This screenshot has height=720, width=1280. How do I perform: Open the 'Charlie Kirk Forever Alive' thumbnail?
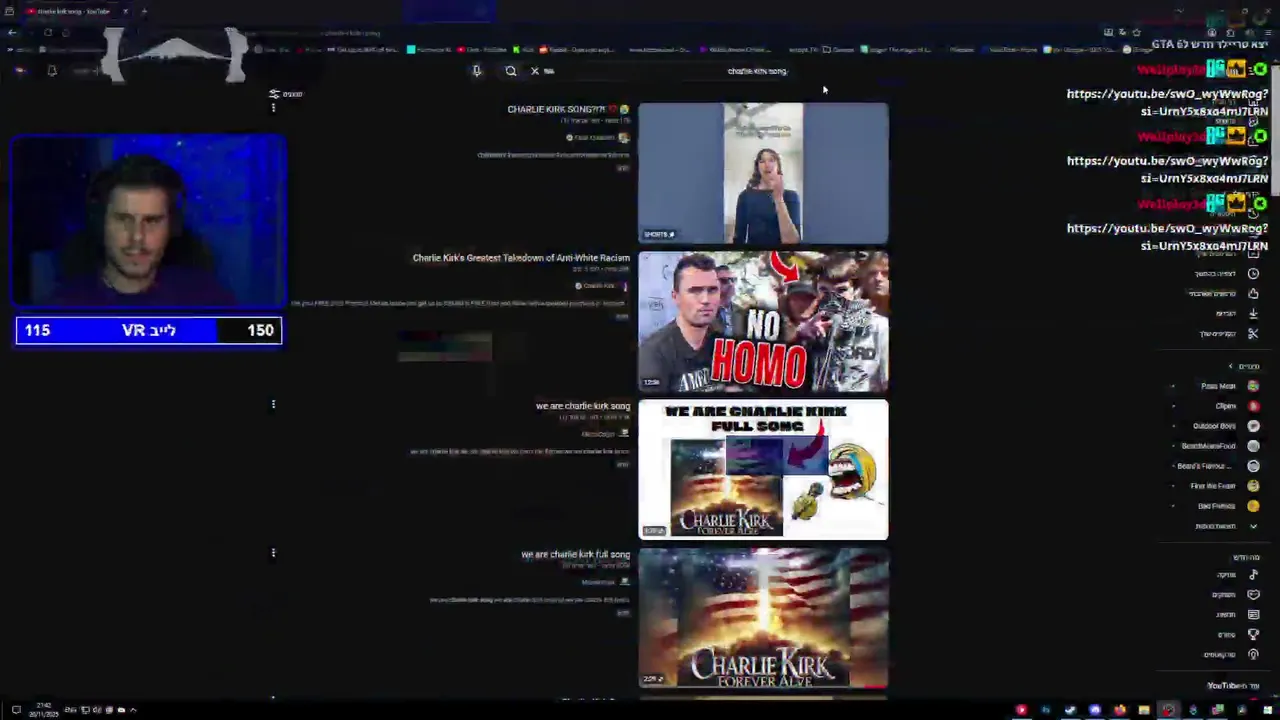763,618
